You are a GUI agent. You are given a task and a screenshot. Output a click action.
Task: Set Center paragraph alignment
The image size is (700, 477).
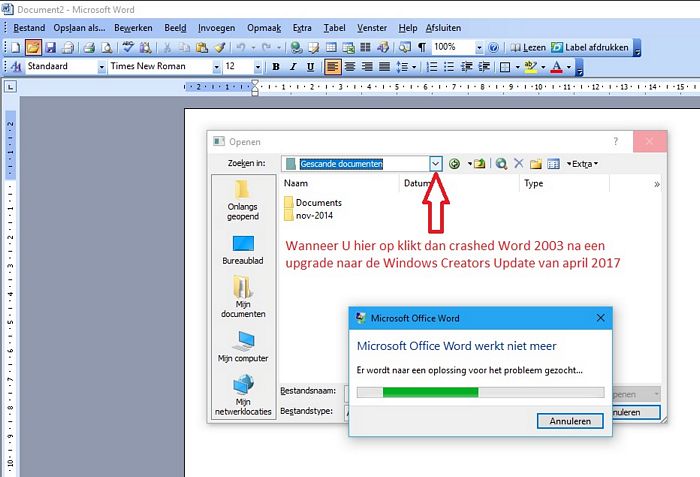click(x=350, y=67)
